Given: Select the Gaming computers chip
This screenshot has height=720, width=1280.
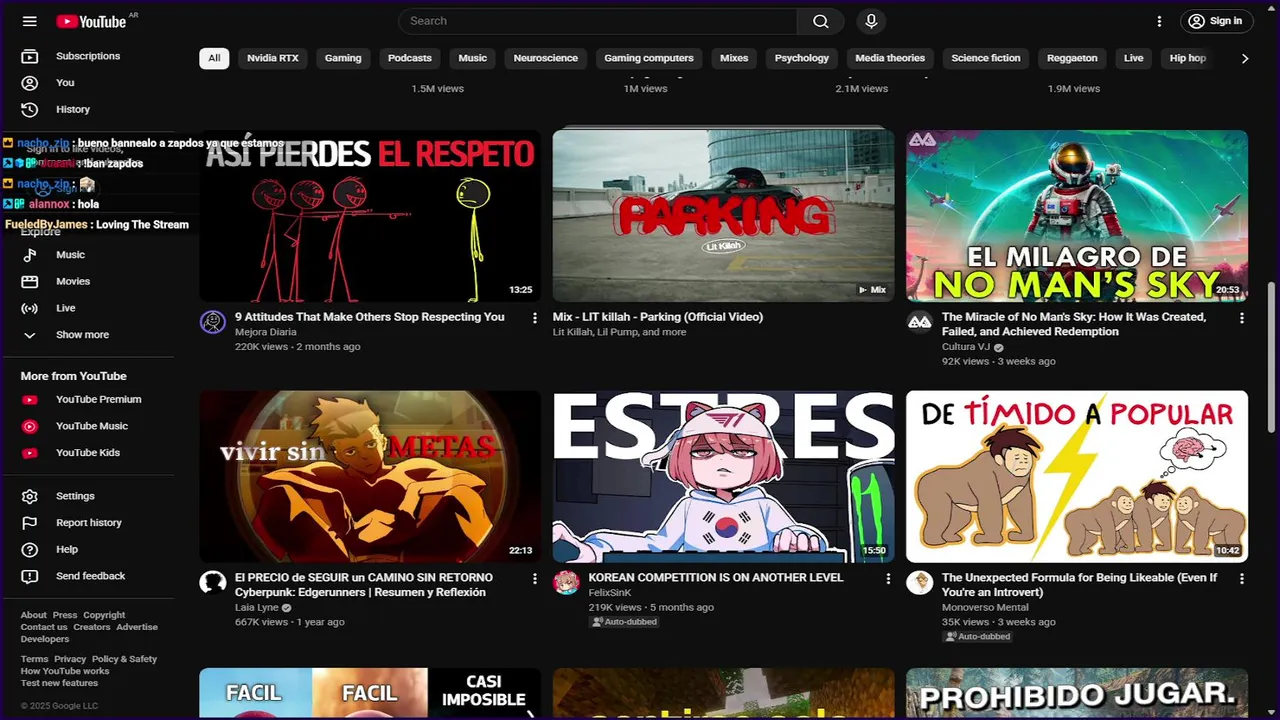Looking at the screenshot, I should (649, 58).
